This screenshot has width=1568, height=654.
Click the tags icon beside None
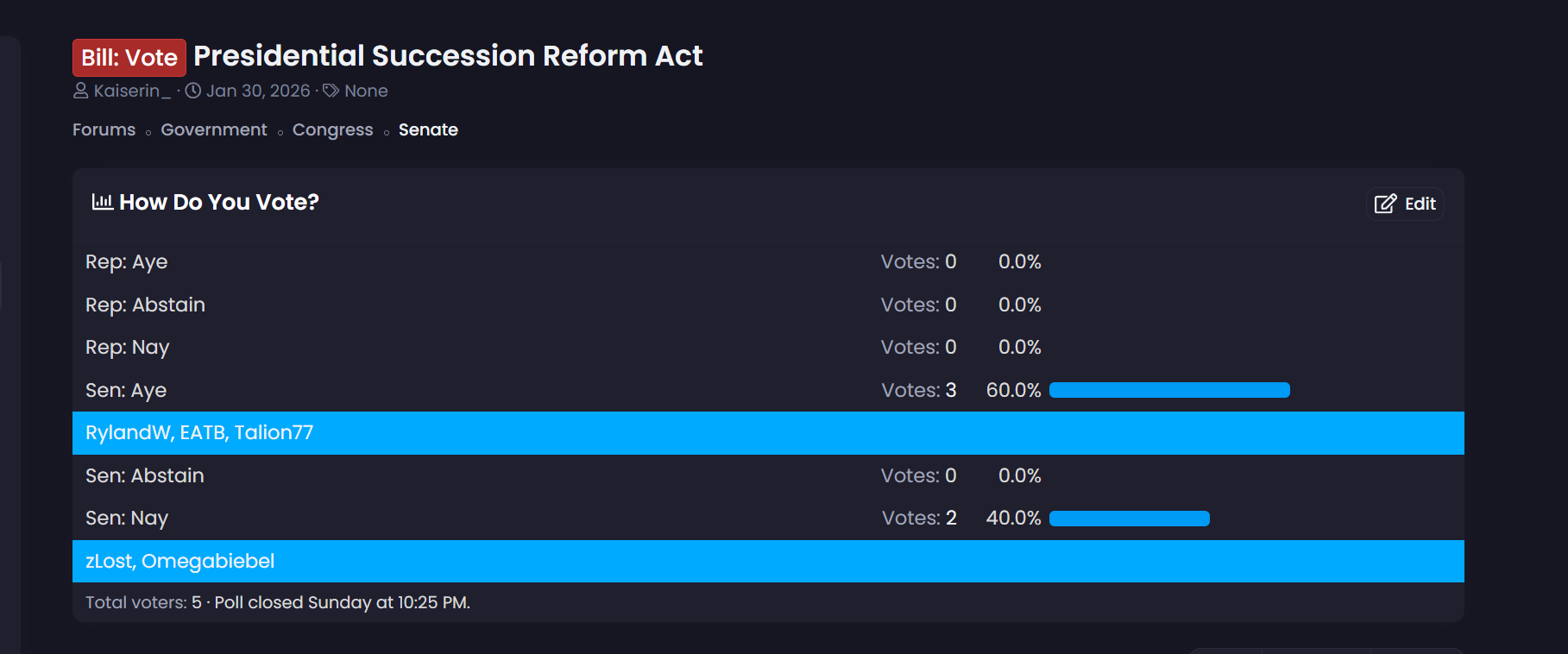coord(331,91)
